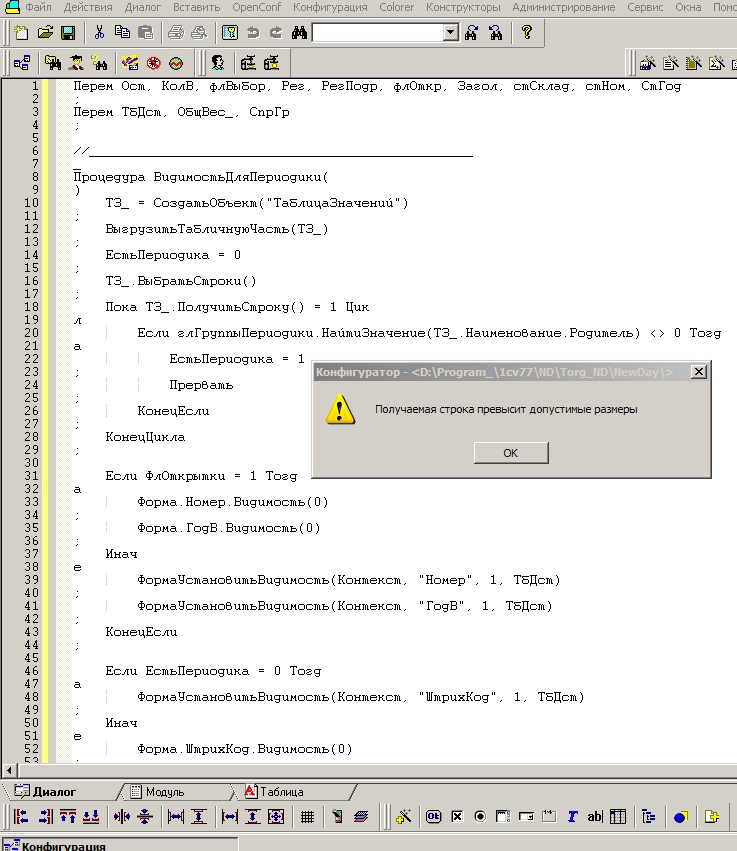Click the Print icon in toolbar
The width and height of the screenshot is (737, 851).
(175, 33)
